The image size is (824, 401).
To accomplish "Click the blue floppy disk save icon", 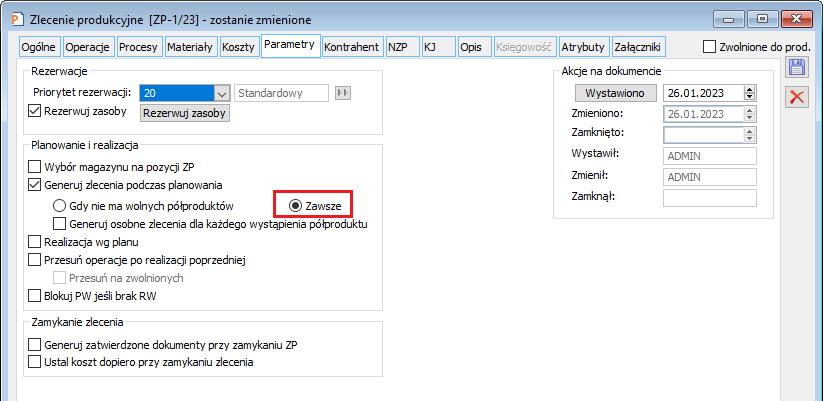I will point(797,69).
